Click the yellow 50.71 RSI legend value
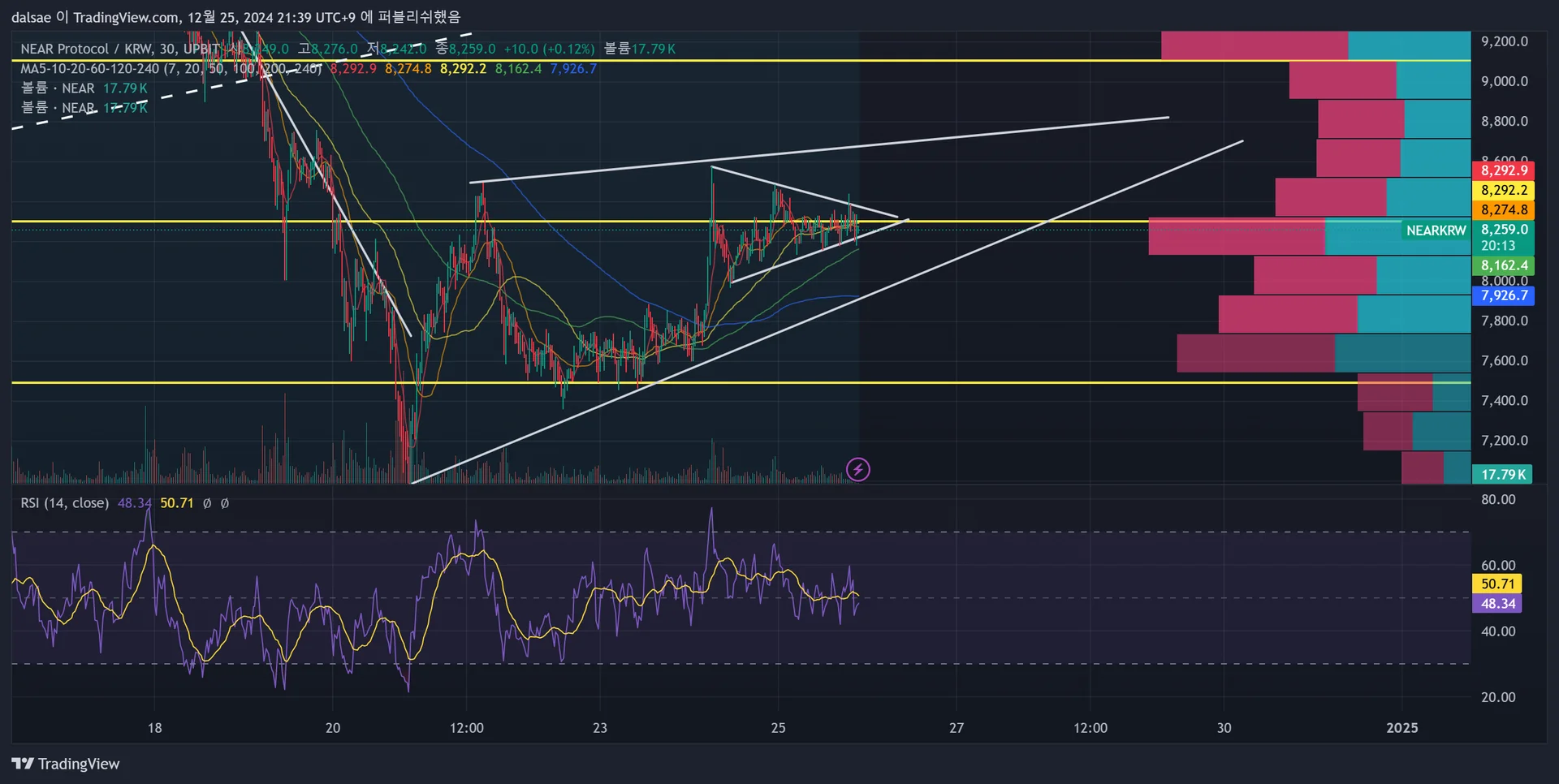The width and height of the screenshot is (1559, 784). 177,503
